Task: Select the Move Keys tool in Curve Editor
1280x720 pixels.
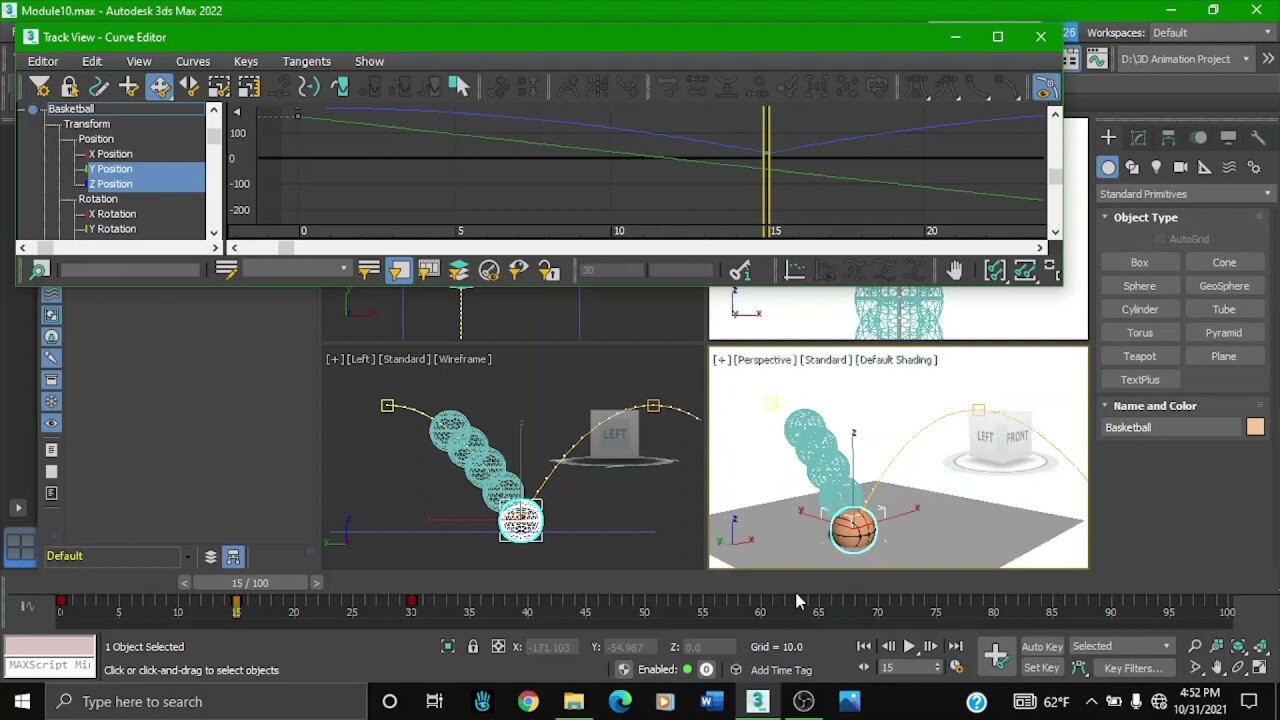Action: coord(160,87)
